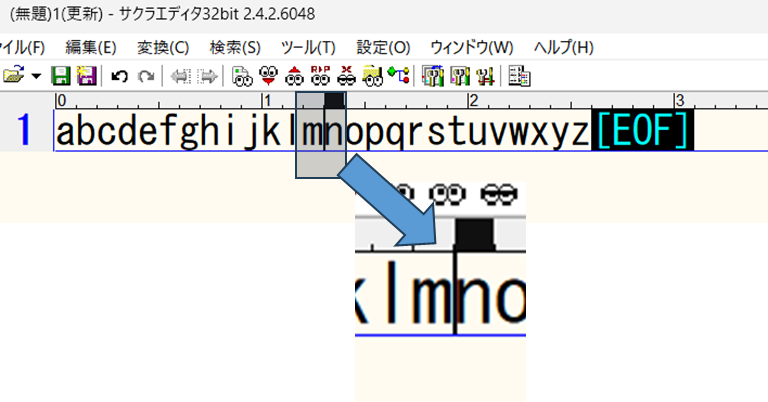Click the green Save floppy icon
The height and width of the screenshot is (402, 768).
pos(60,75)
